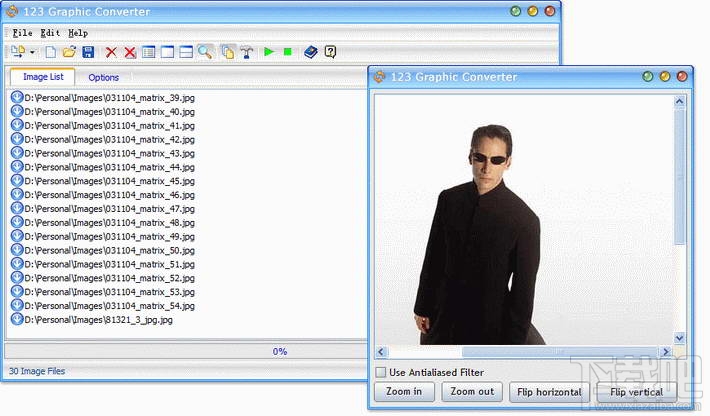Open the dropdown arrow beside add images icon
710x416 pixels.
pos(32,52)
